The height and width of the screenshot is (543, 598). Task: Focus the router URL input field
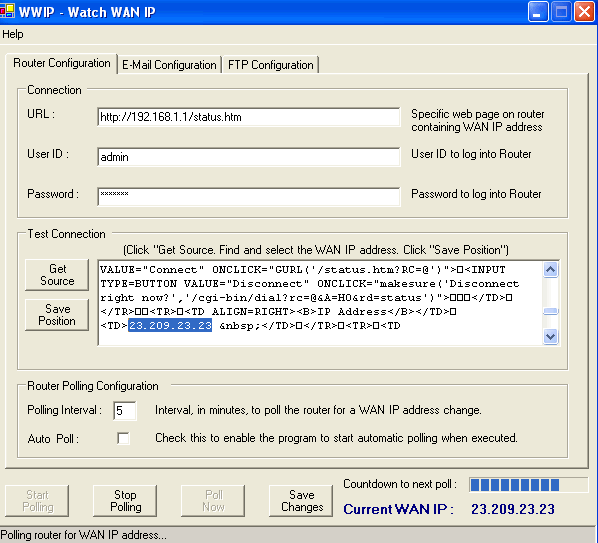(x=249, y=117)
